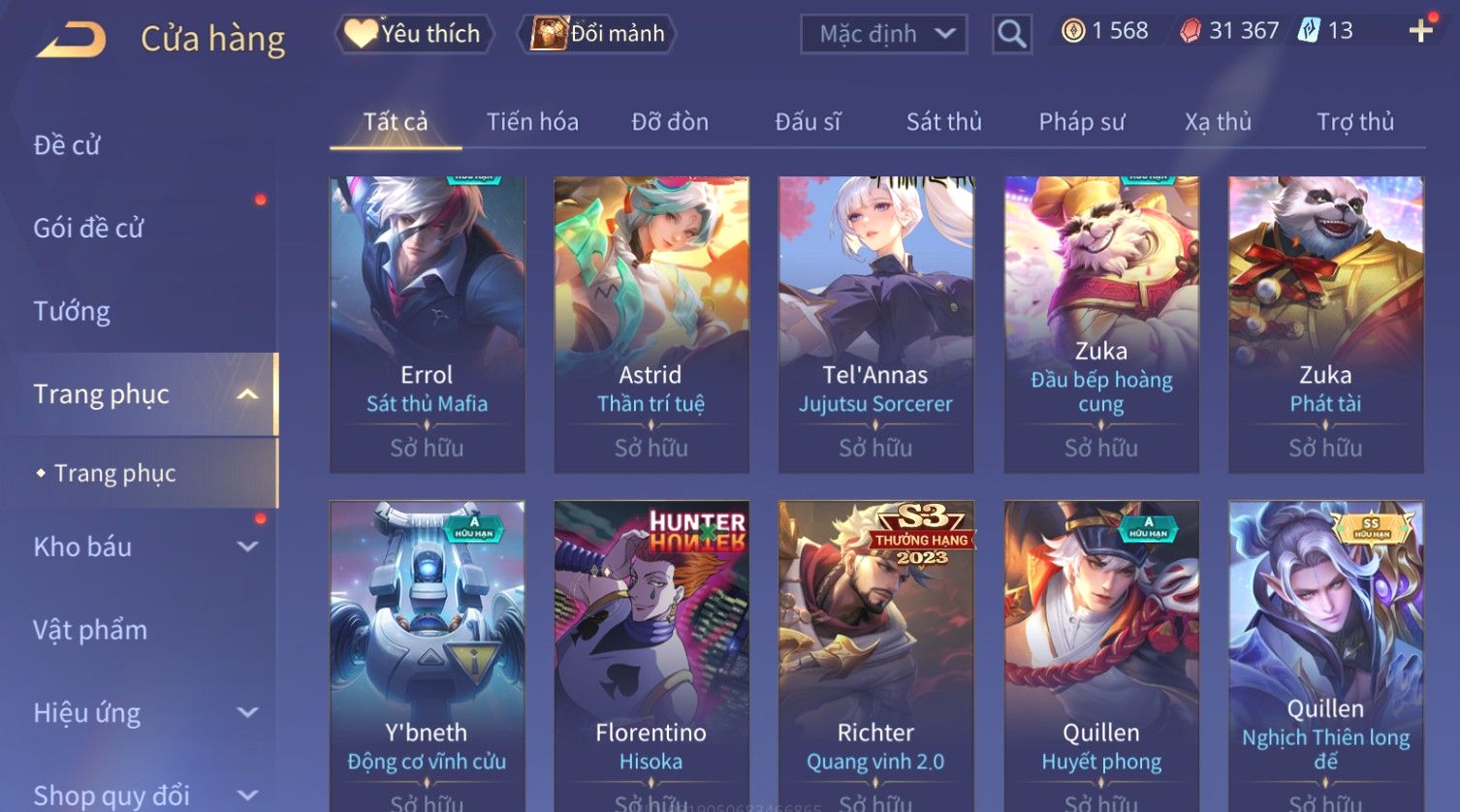
Task: Collapse the Trang phục sidebar section
Action: tap(248, 394)
